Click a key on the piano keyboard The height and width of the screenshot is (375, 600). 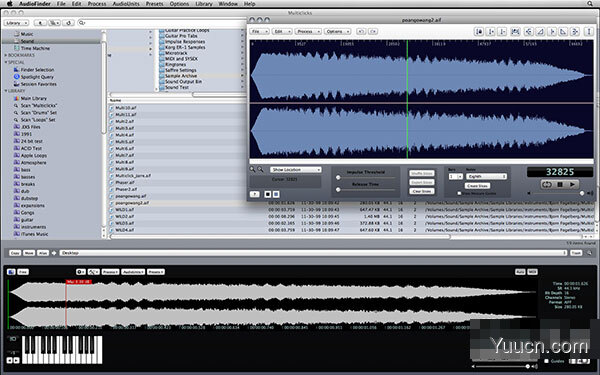(x=62, y=350)
